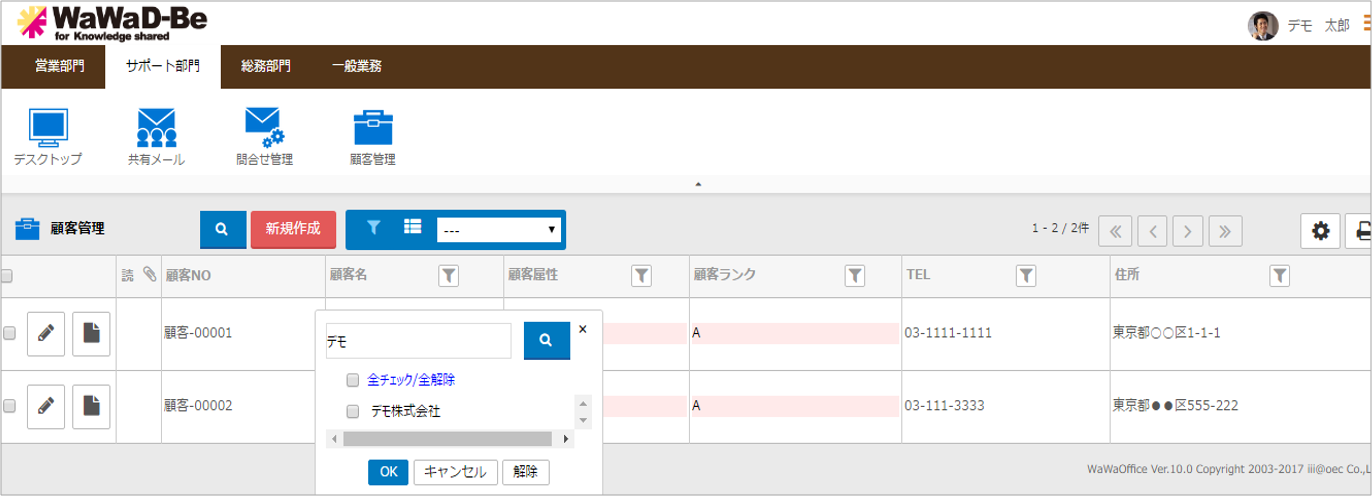Collapse the icon panel with the up arrow
The image size is (1372, 496).
click(698, 184)
